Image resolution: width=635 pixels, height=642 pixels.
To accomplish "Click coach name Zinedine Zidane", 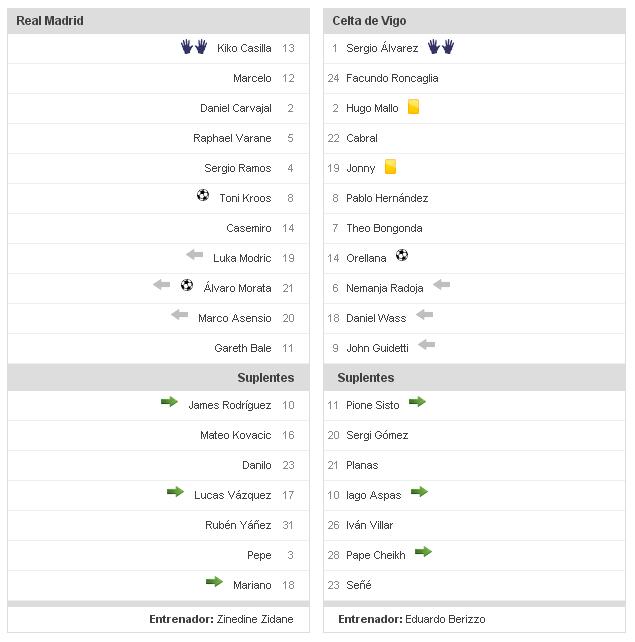I will [255, 619].
